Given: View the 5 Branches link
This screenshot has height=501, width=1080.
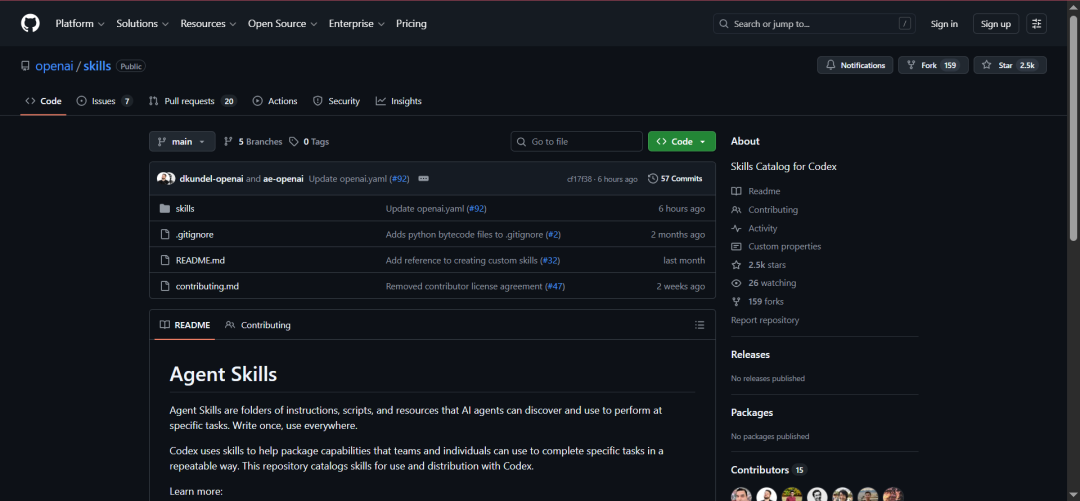Looking at the screenshot, I should click(253, 141).
